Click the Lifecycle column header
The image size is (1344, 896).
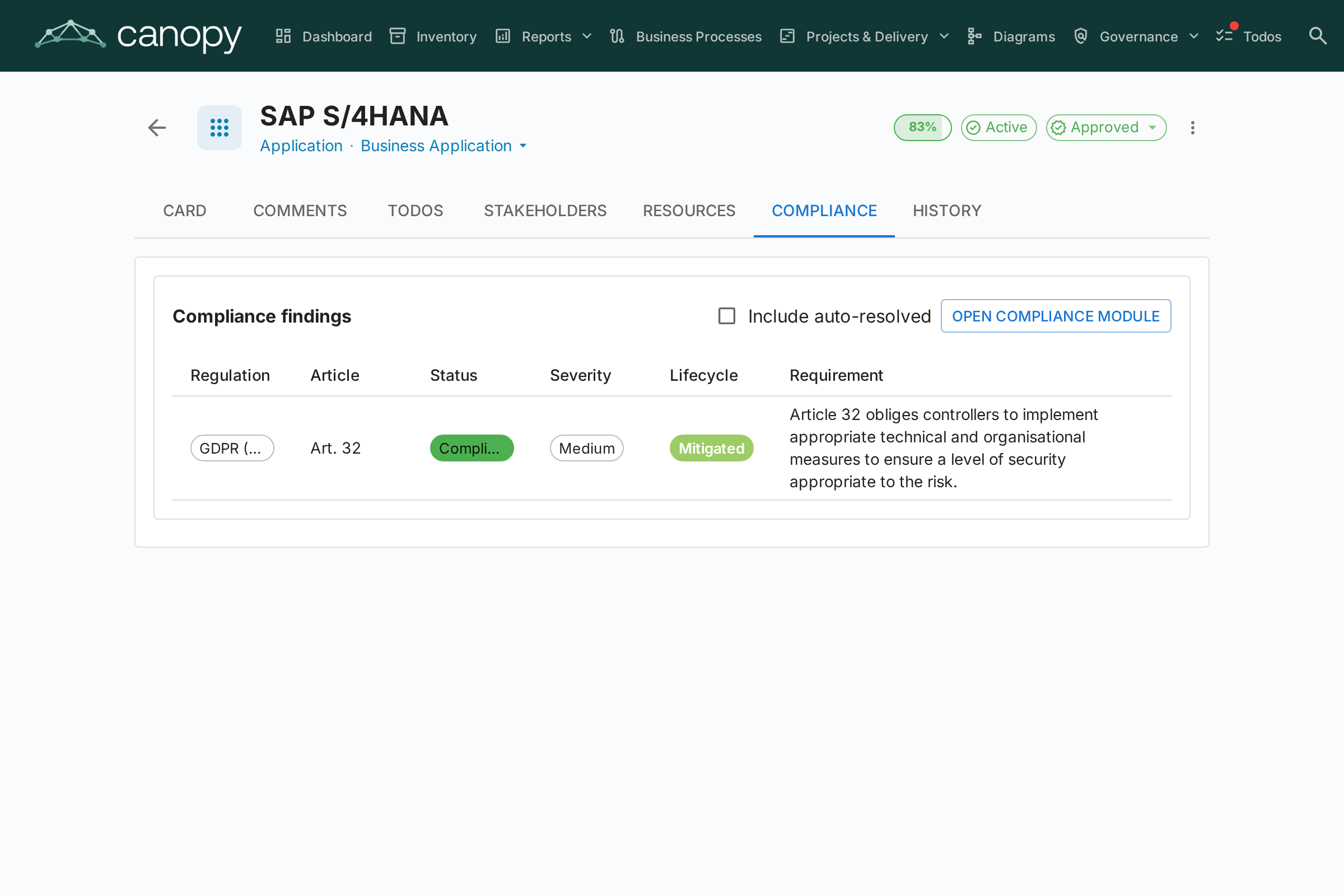click(703, 375)
